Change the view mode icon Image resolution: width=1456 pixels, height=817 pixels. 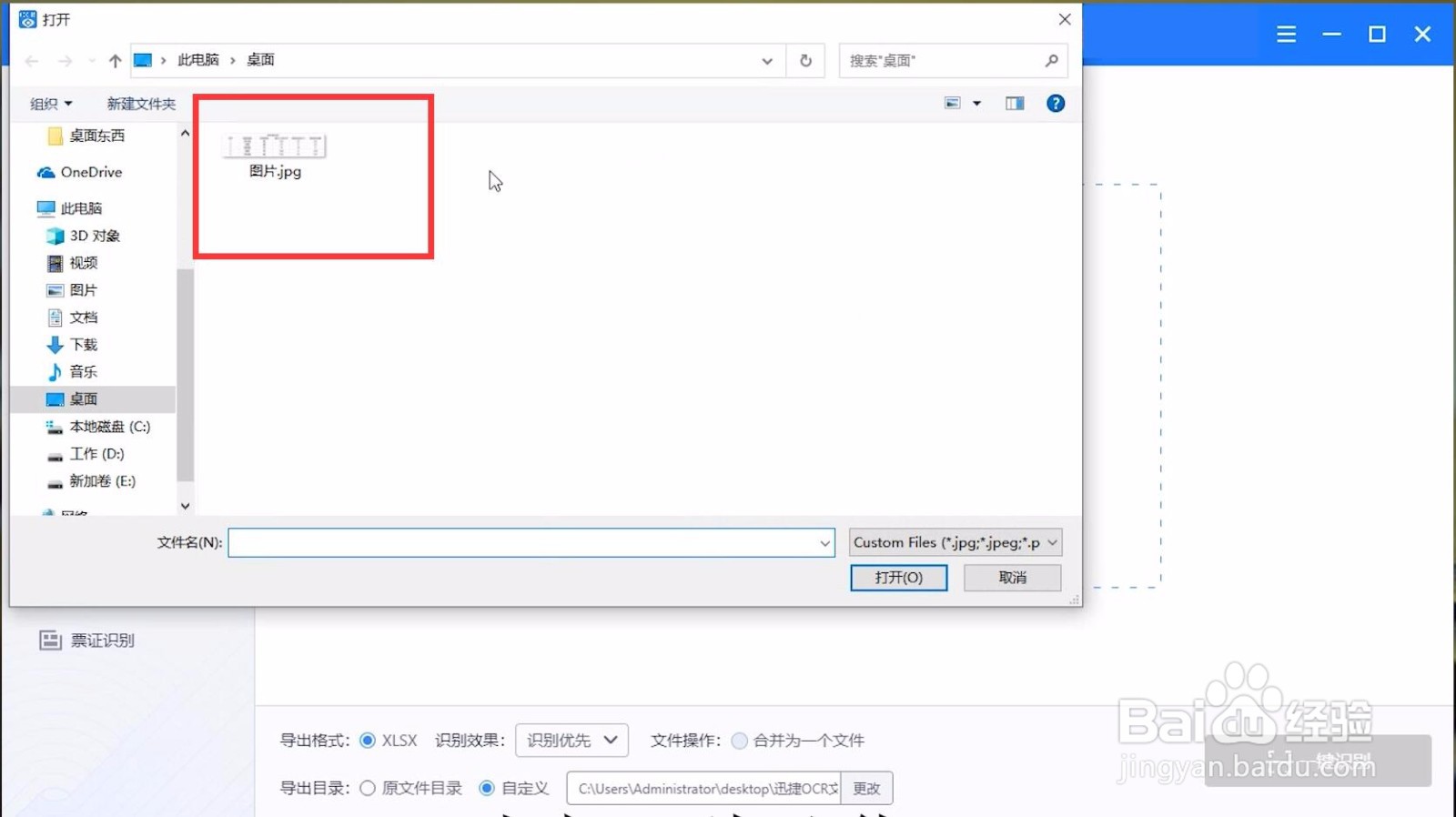[x=953, y=104]
